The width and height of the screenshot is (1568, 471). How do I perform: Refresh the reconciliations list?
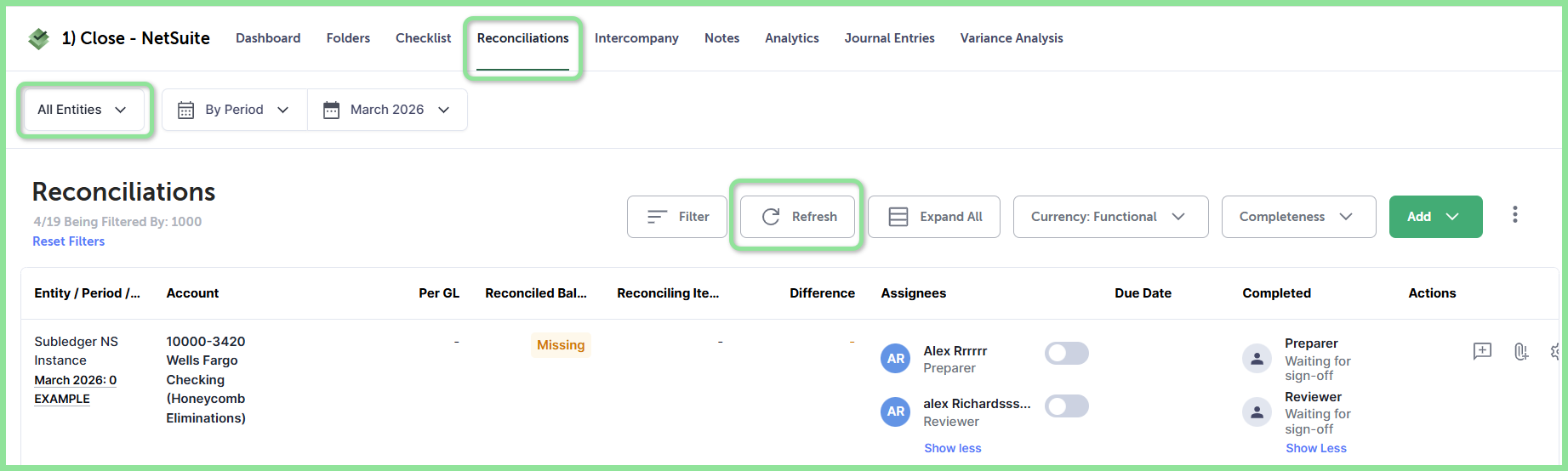[798, 217]
